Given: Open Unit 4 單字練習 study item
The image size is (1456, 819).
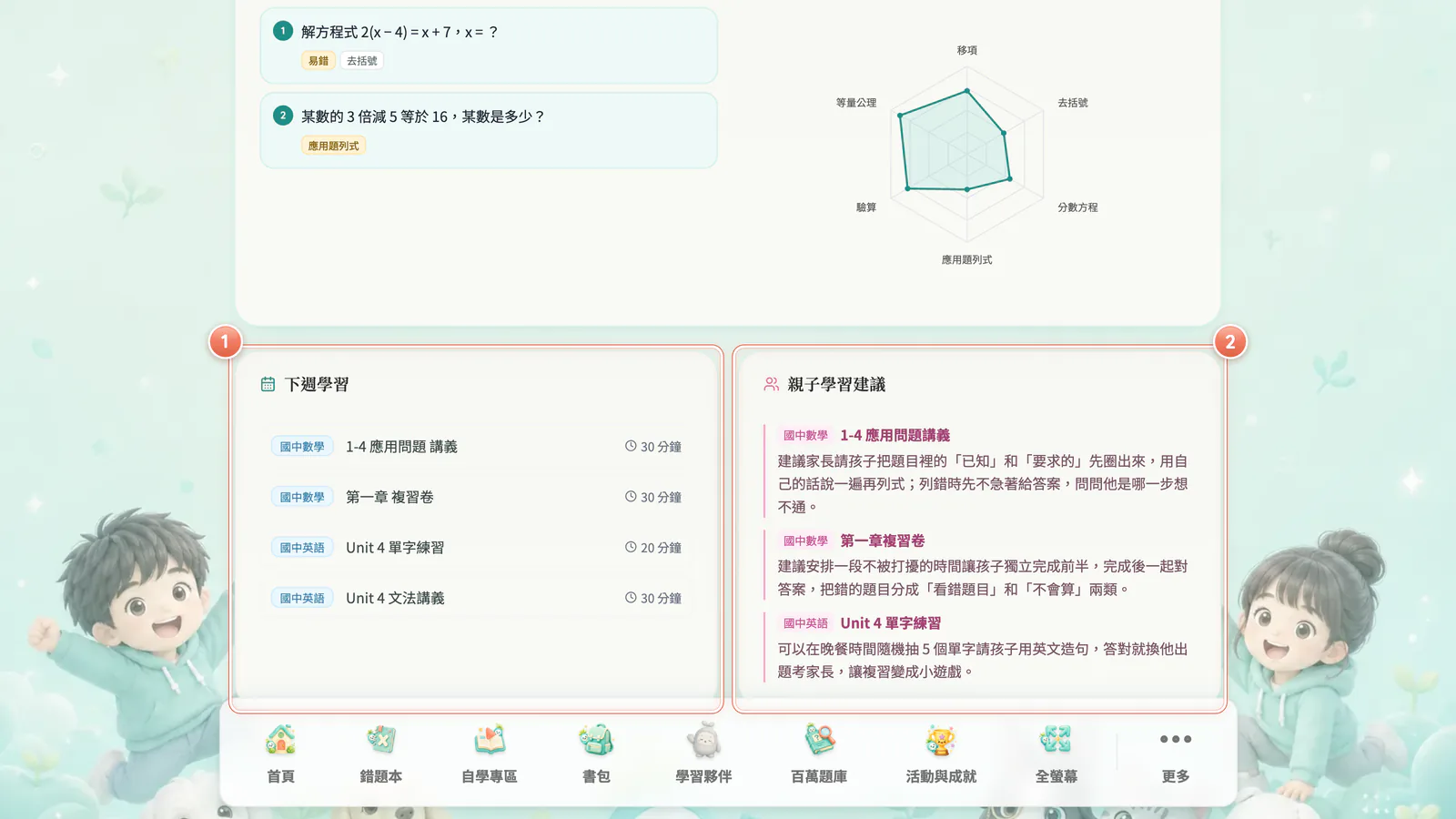Looking at the screenshot, I should (476, 548).
